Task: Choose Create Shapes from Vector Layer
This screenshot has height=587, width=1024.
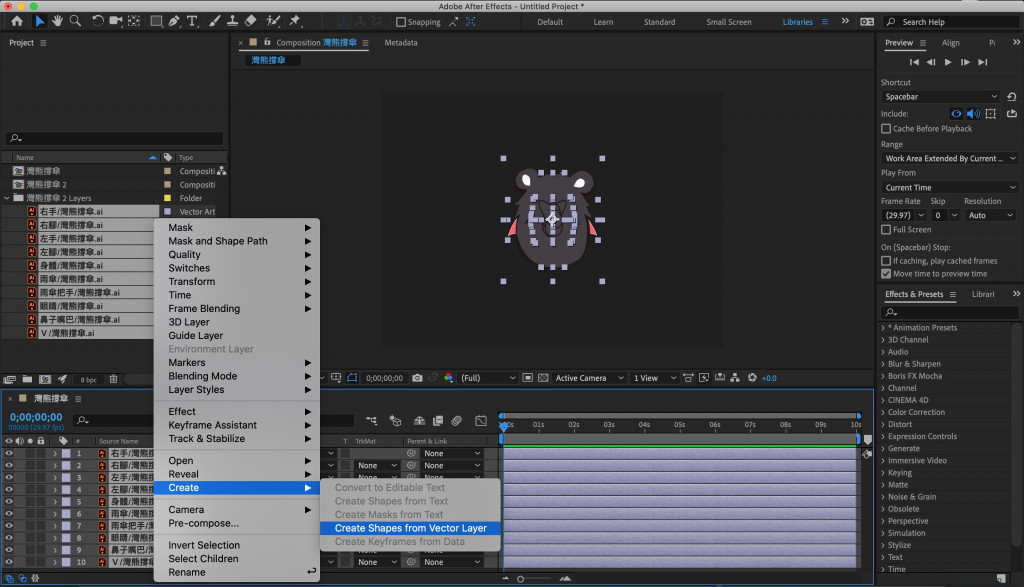Action: pyautogui.click(x=410, y=528)
